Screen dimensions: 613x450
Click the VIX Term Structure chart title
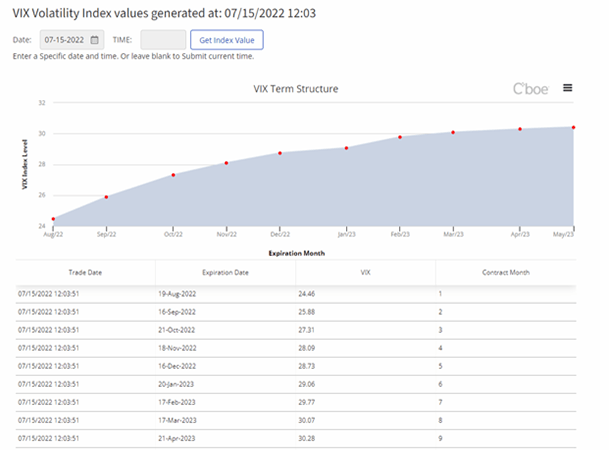pyautogui.click(x=296, y=89)
